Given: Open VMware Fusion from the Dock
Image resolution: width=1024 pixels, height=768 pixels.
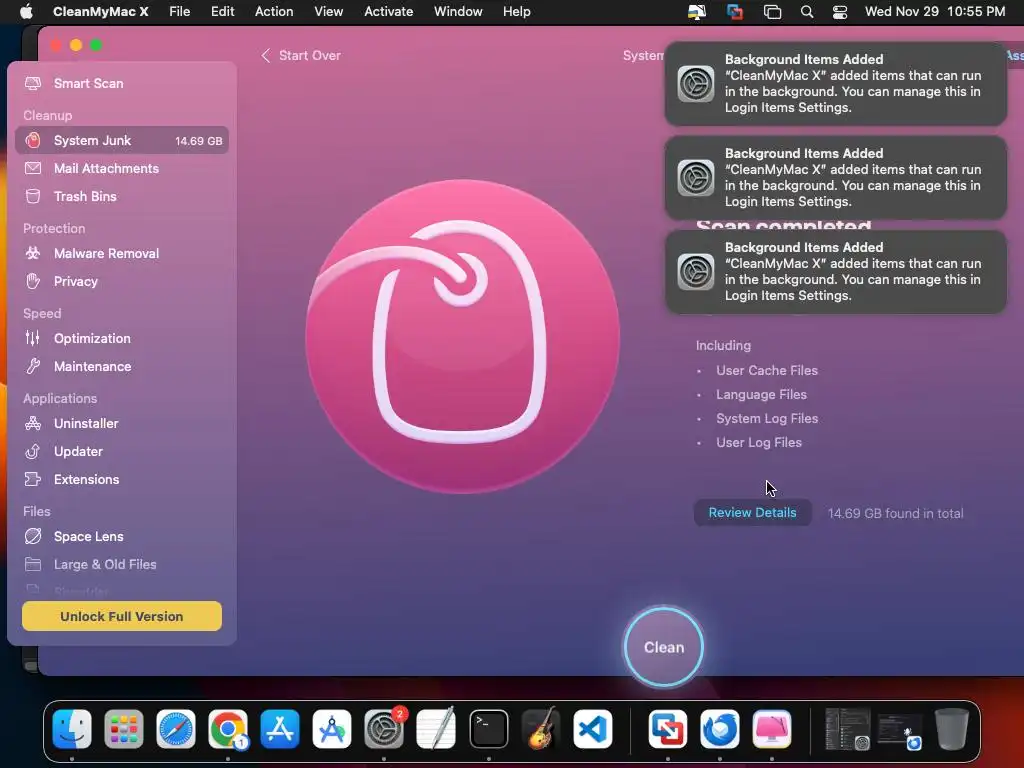Looking at the screenshot, I should coord(667,729).
